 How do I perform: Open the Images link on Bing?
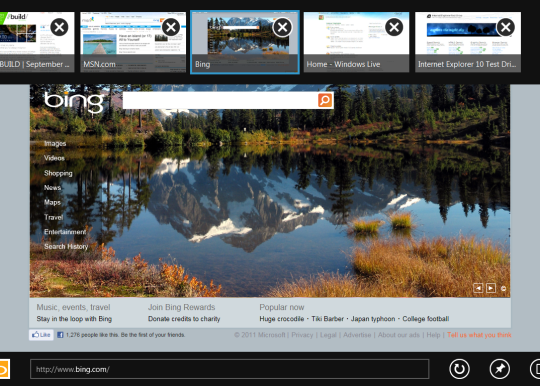tap(55, 144)
